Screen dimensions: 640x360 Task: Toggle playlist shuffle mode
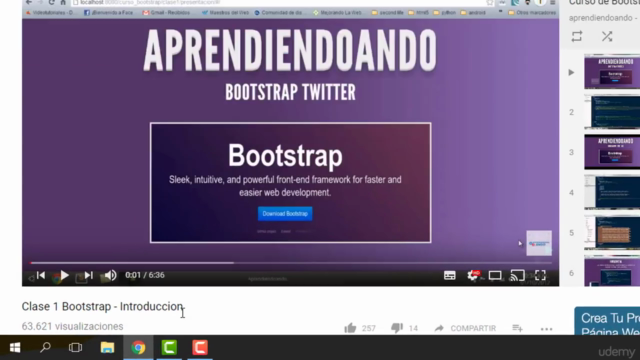pos(607,37)
